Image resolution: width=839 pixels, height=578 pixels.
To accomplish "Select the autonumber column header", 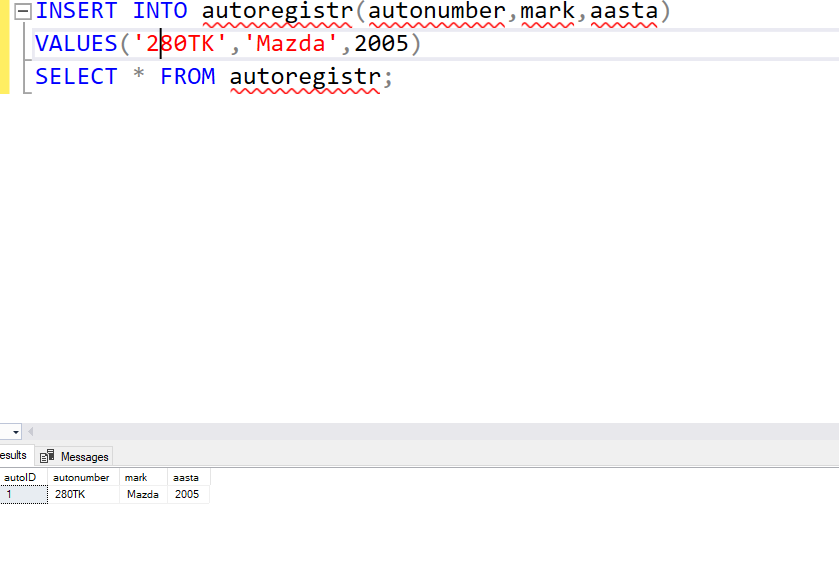I will (x=83, y=477).
